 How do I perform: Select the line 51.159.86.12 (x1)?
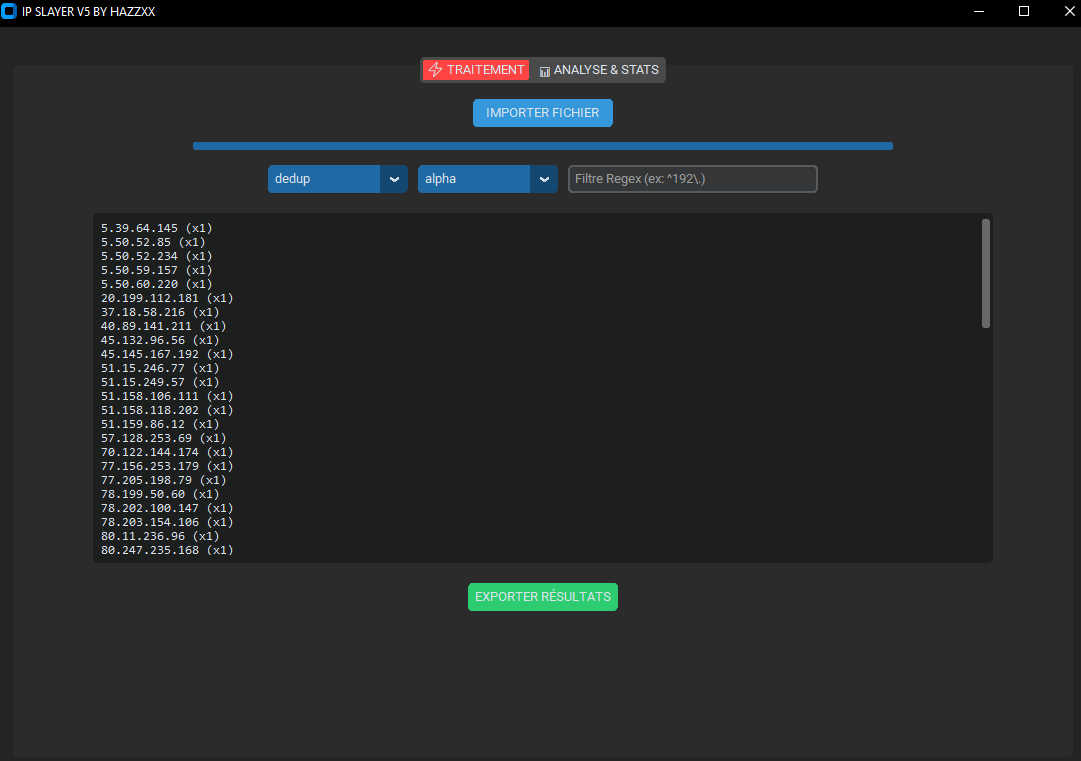[160, 425]
